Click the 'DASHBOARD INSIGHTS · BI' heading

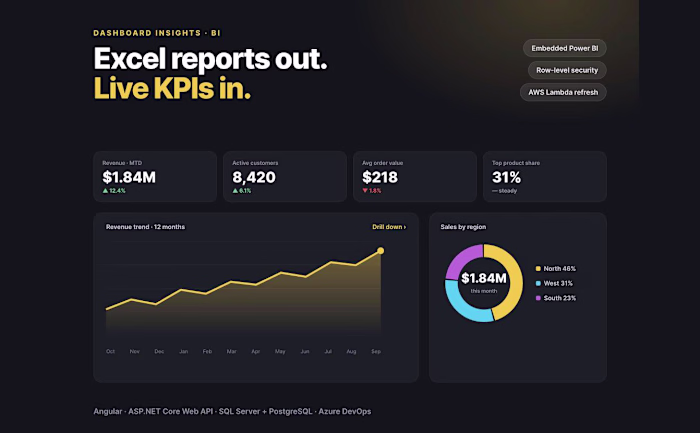pos(157,33)
